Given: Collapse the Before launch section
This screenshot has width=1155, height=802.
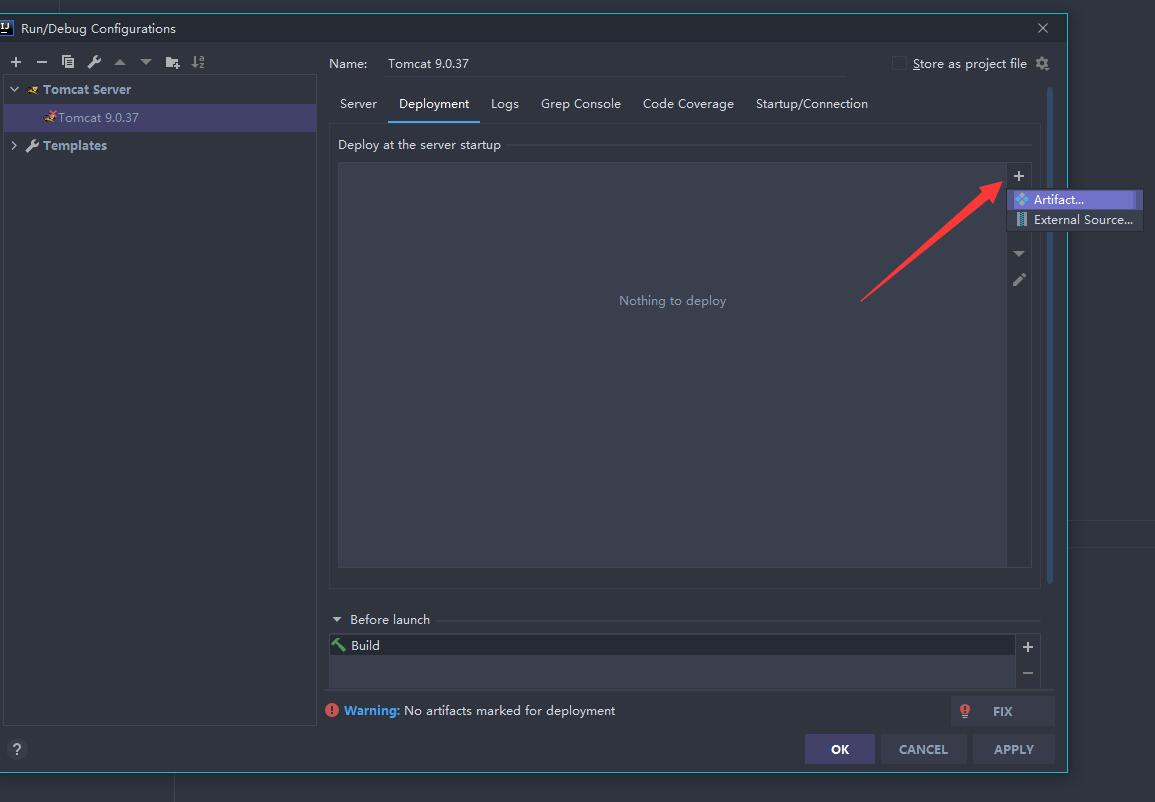Looking at the screenshot, I should point(336,619).
